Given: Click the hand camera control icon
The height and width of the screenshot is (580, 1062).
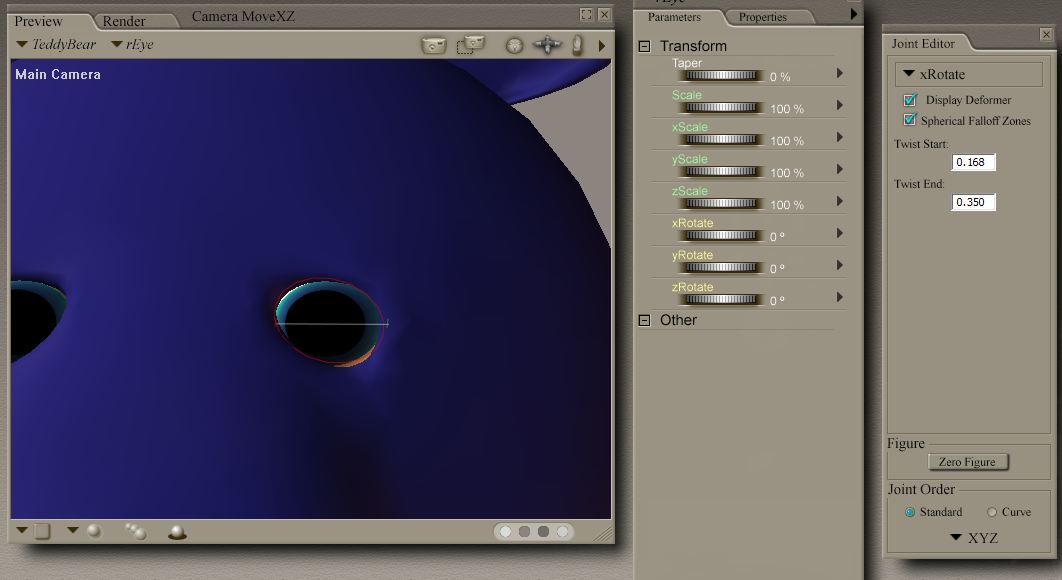Looking at the screenshot, I should (577, 45).
